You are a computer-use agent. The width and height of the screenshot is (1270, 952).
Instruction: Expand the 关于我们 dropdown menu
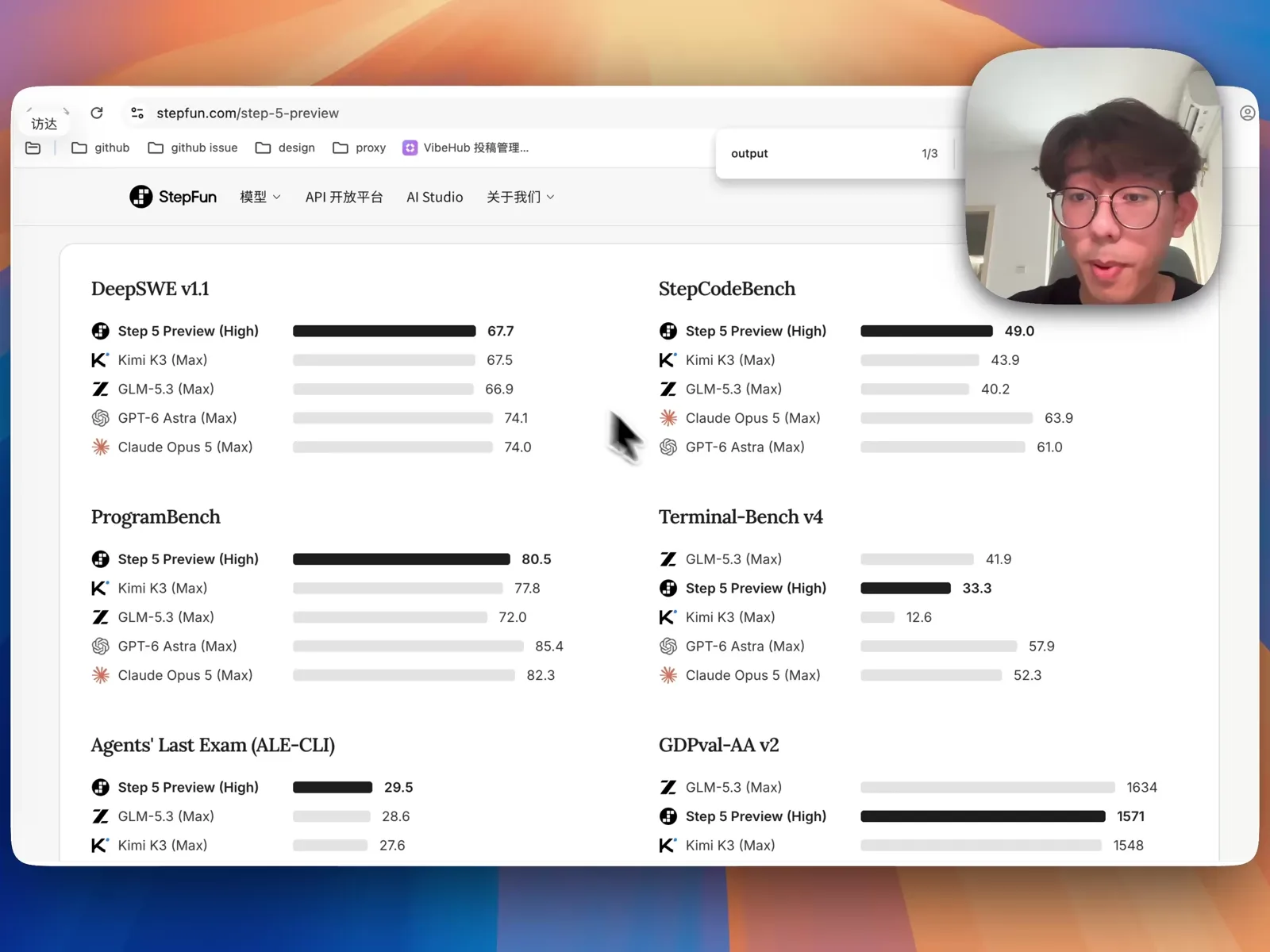point(520,197)
